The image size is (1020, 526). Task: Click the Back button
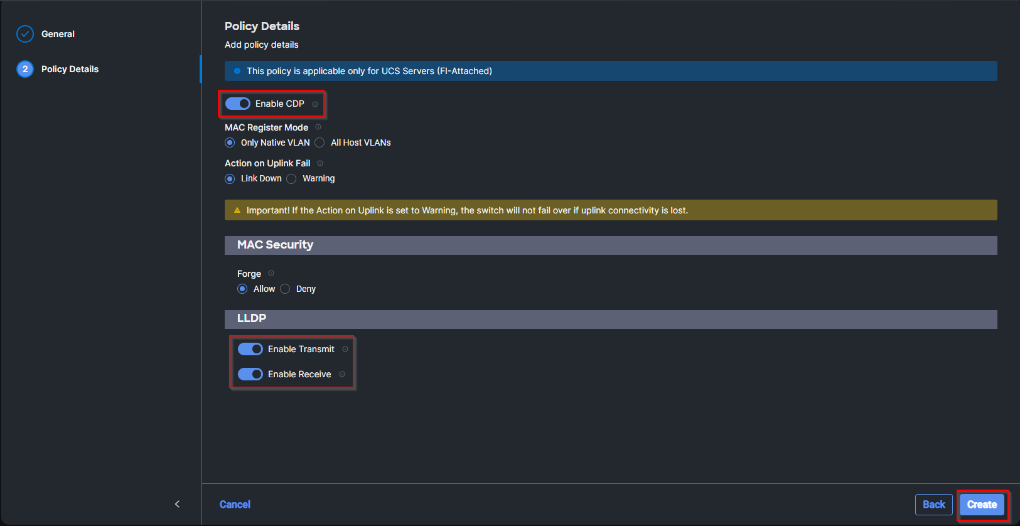933,504
